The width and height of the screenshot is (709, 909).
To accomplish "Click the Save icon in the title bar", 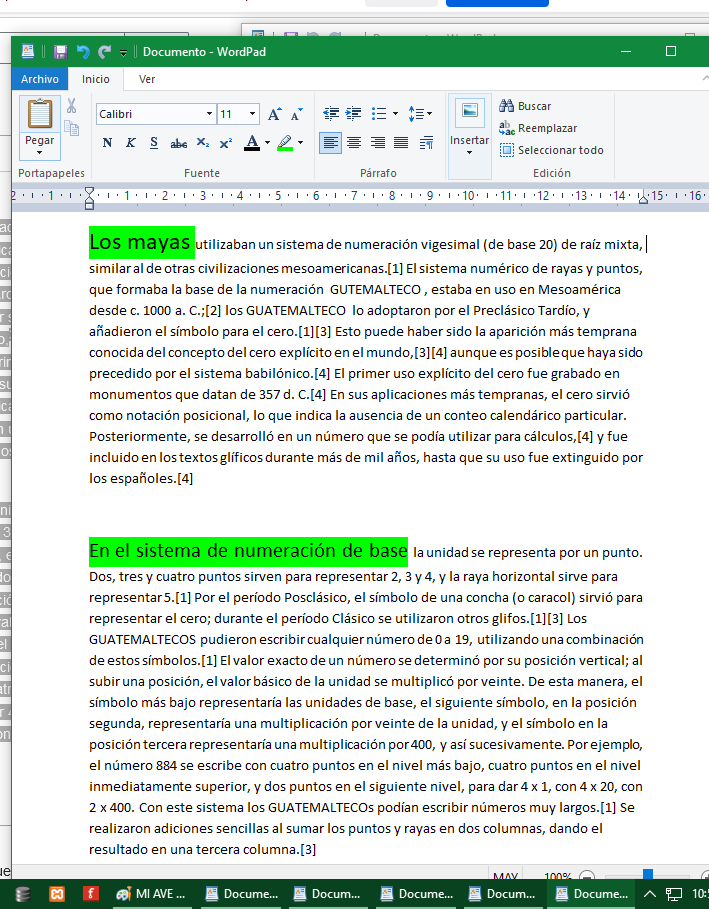I will [x=60, y=52].
